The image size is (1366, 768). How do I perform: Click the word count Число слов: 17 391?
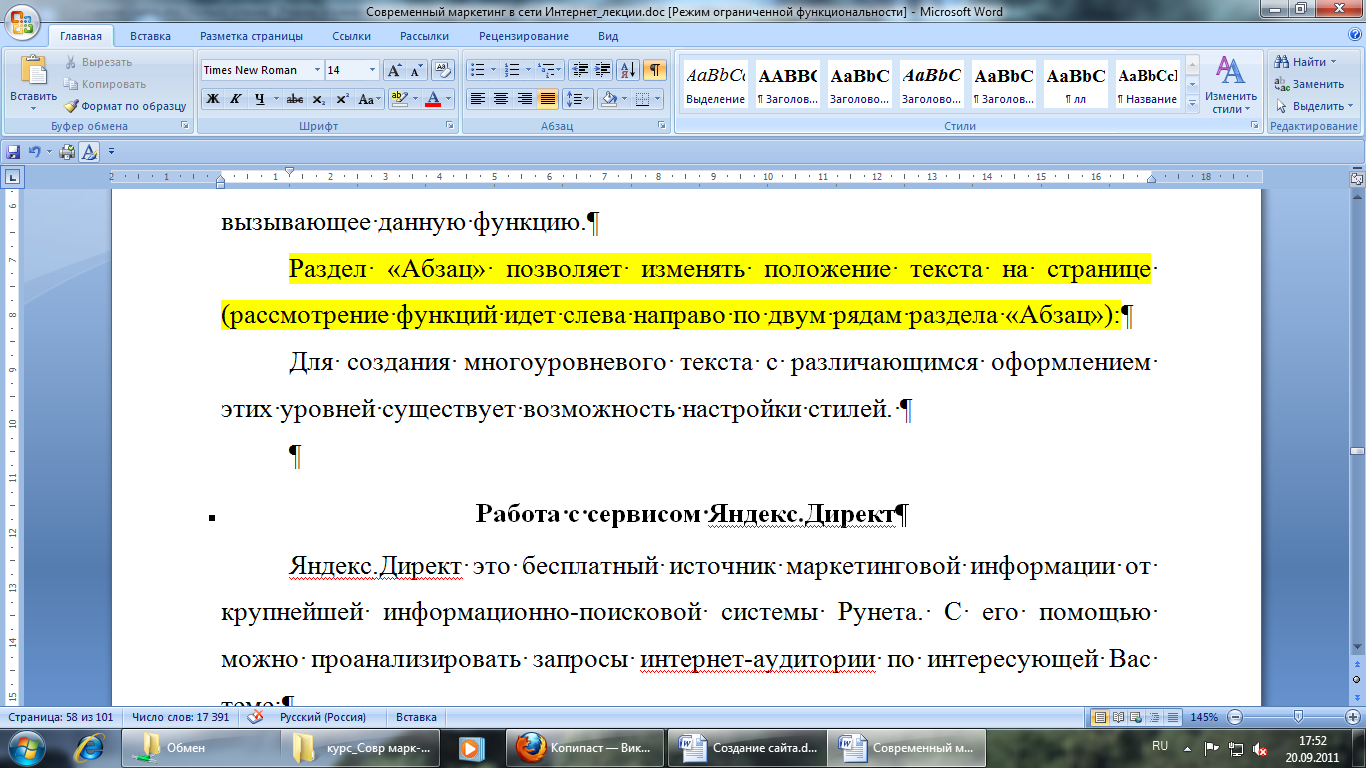(x=180, y=717)
